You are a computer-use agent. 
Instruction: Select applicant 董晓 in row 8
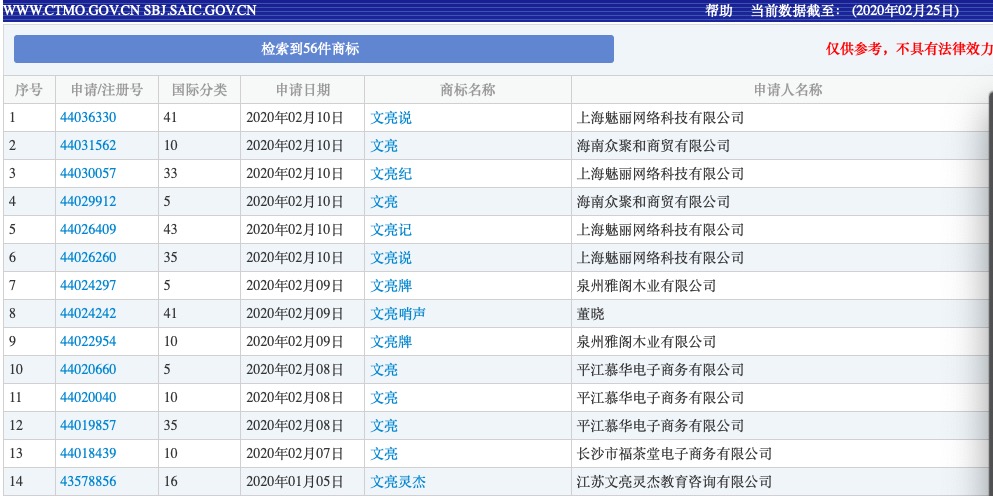[x=590, y=314]
